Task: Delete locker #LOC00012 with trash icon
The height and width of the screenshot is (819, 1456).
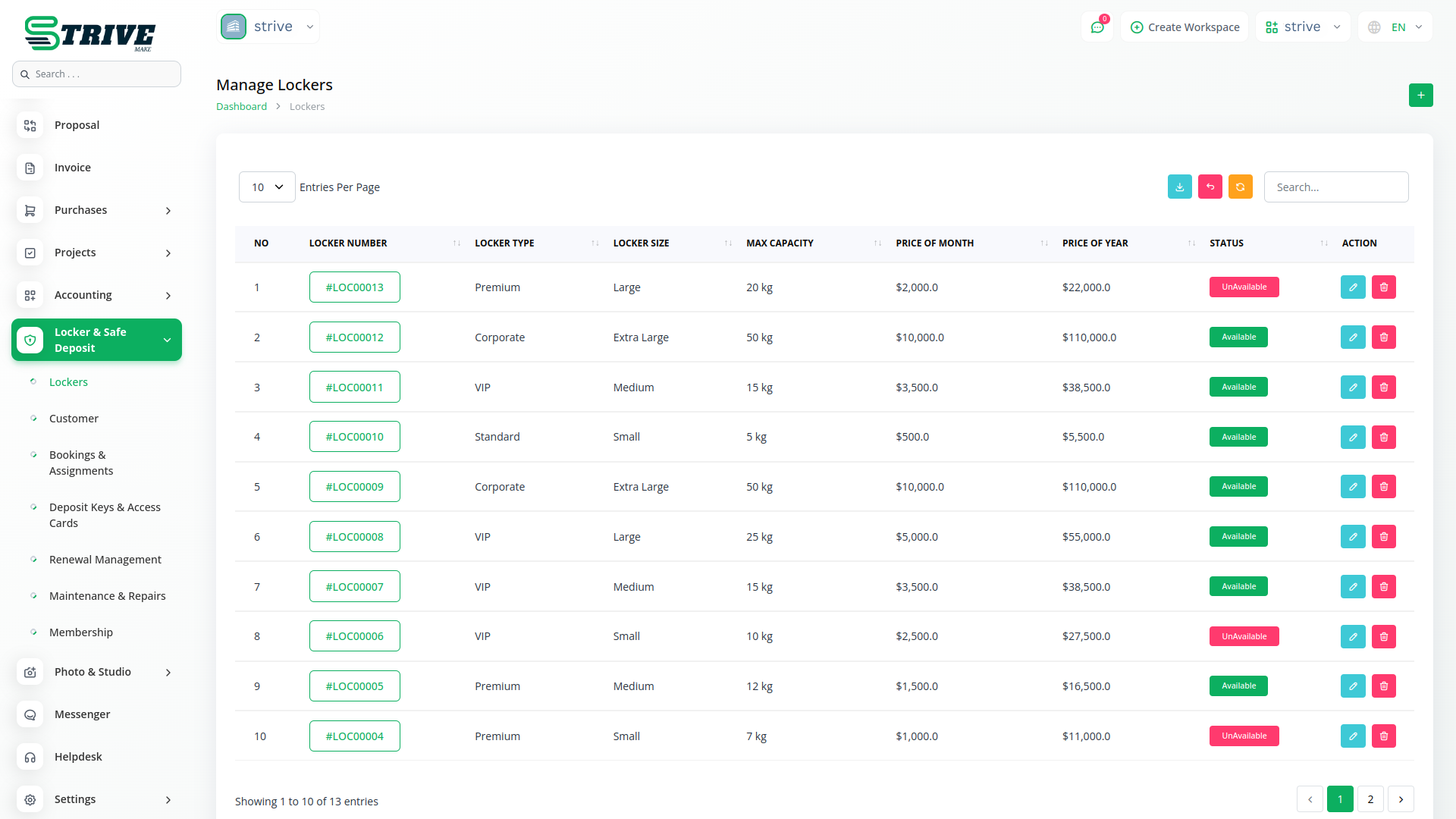Action: (1383, 337)
